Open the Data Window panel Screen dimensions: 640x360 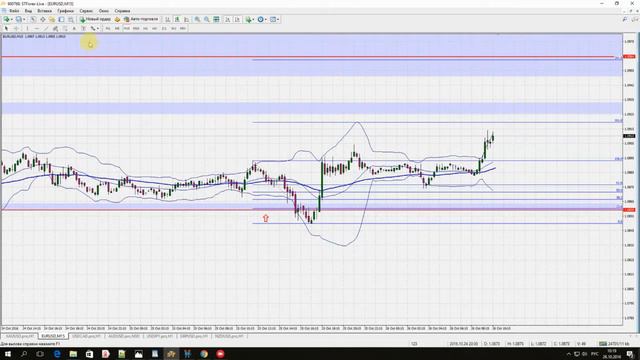[42, 19]
